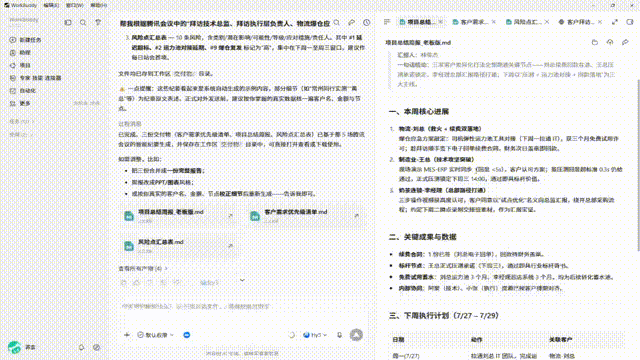Open 项目总结周报_老板版.md file card external arrow

[231, 216]
